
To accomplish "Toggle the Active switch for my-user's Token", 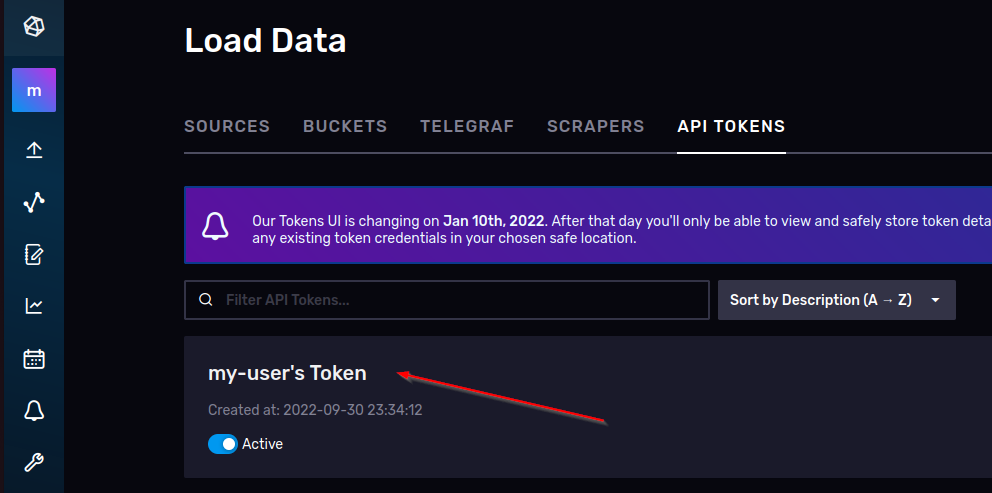I will coord(223,444).
